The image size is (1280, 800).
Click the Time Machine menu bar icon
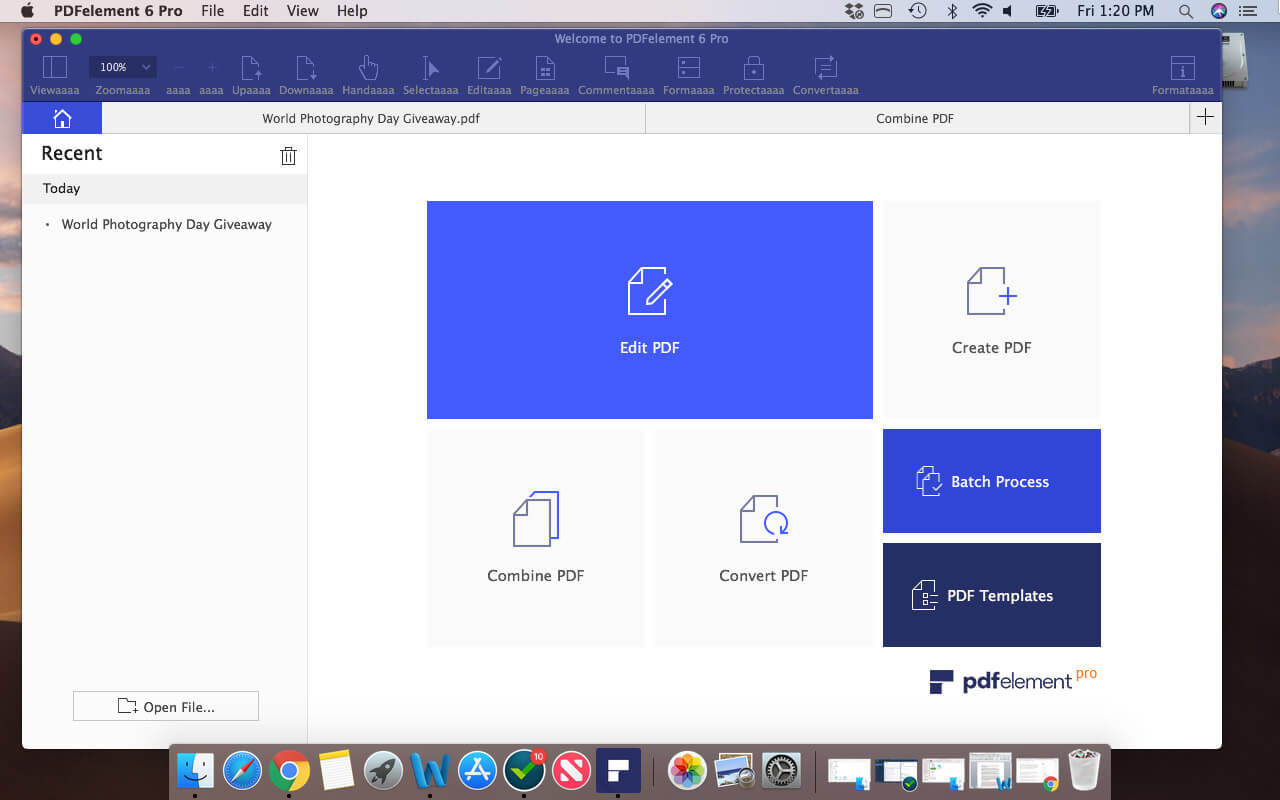coord(917,11)
